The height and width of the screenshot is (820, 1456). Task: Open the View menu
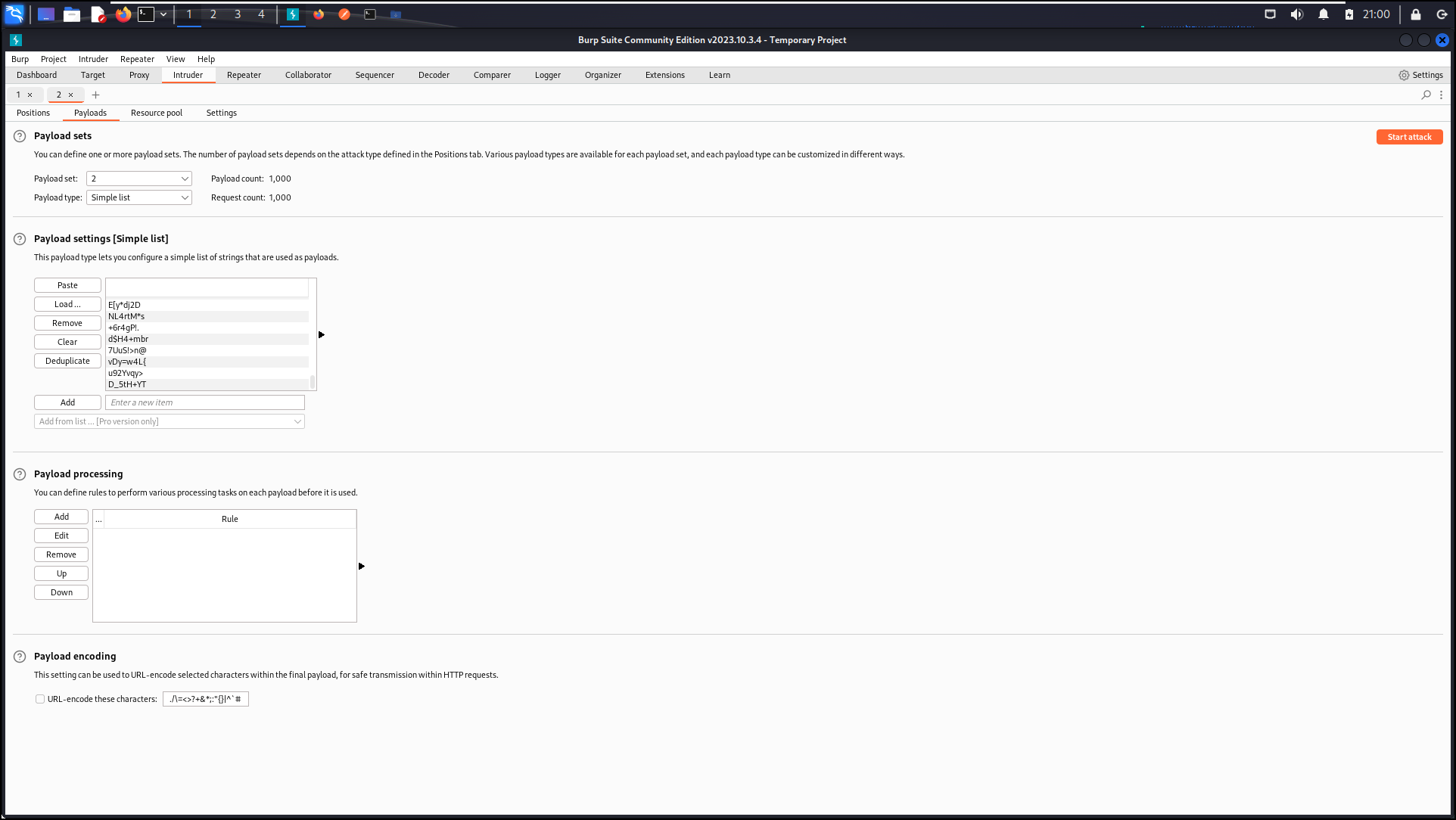[176, 59]
